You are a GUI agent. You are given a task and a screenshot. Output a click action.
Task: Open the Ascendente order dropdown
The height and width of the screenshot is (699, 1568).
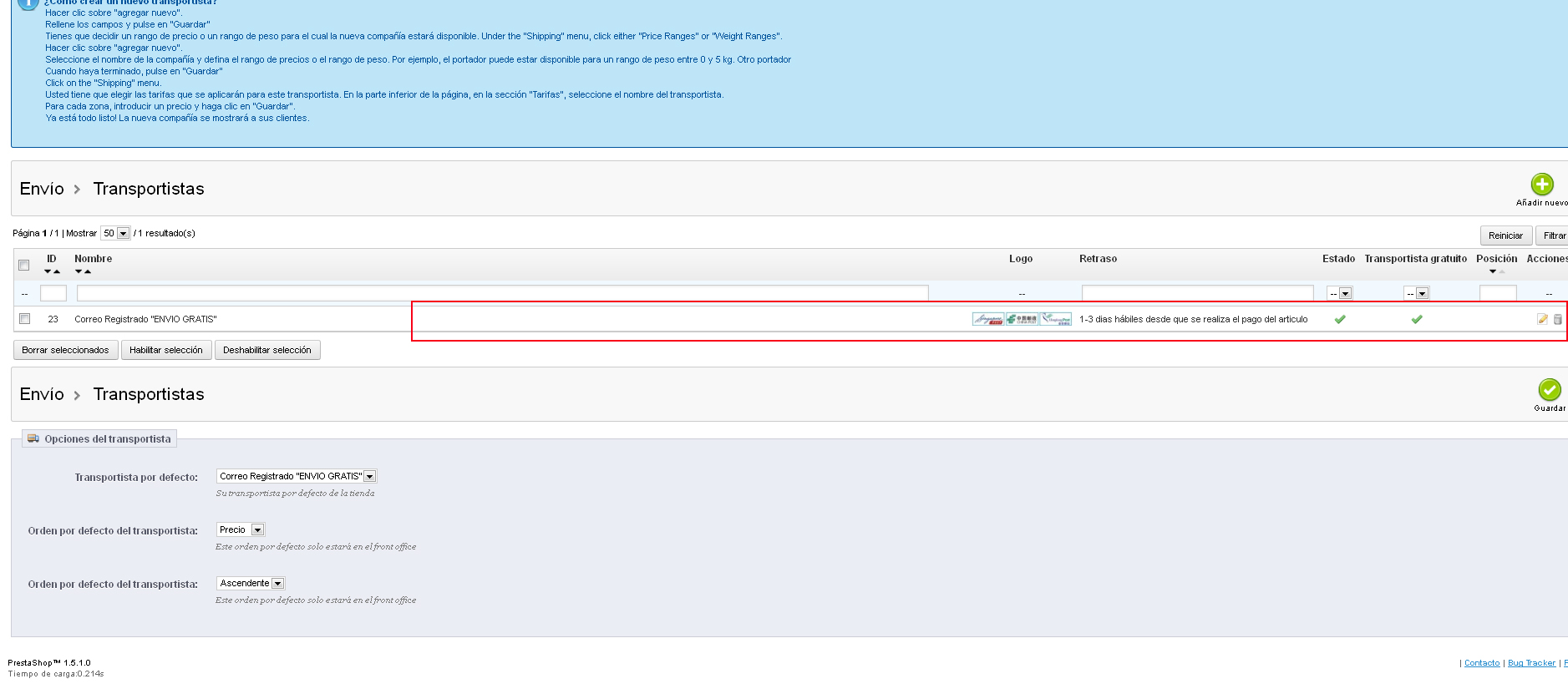[x=251, y=583]
